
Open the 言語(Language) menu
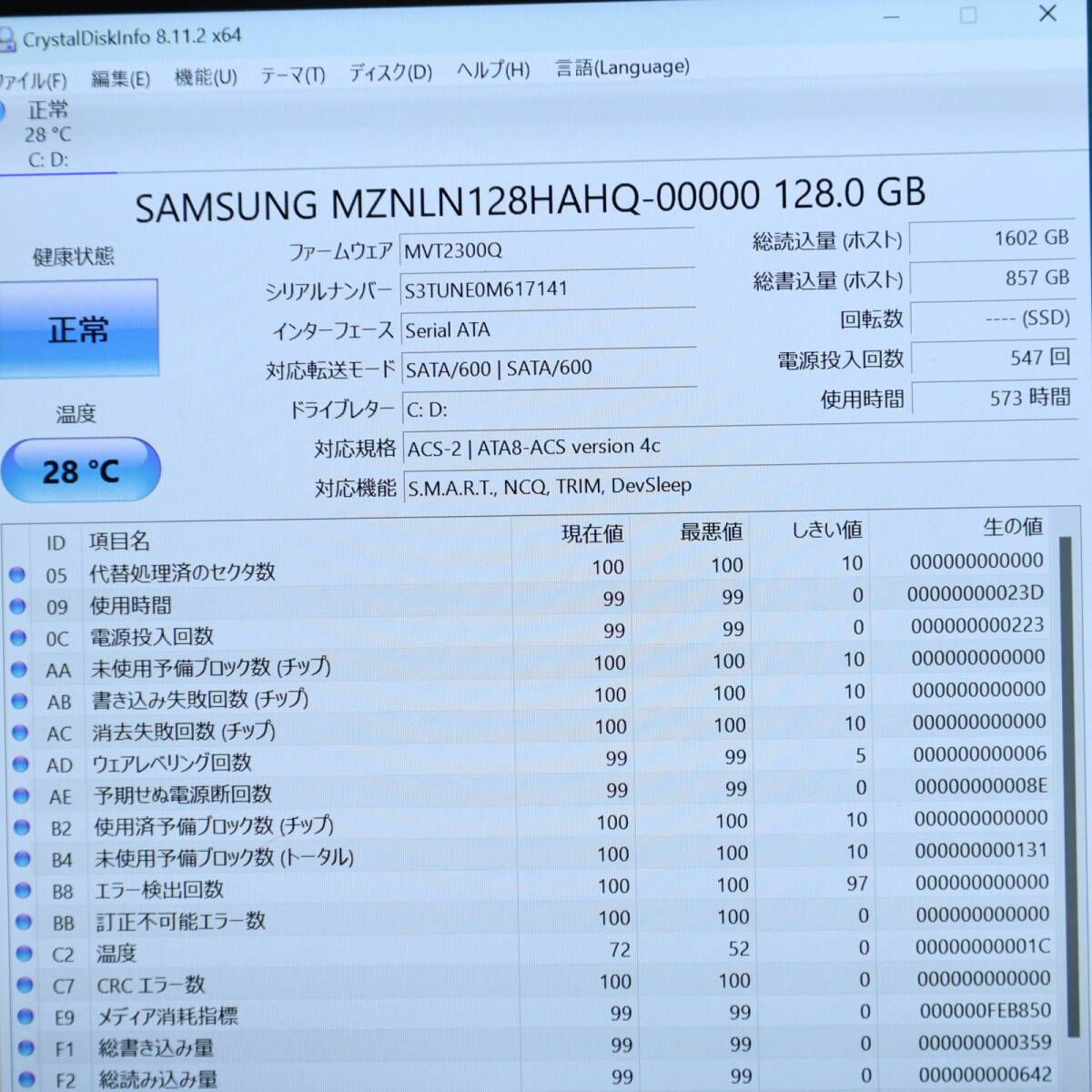622,67
